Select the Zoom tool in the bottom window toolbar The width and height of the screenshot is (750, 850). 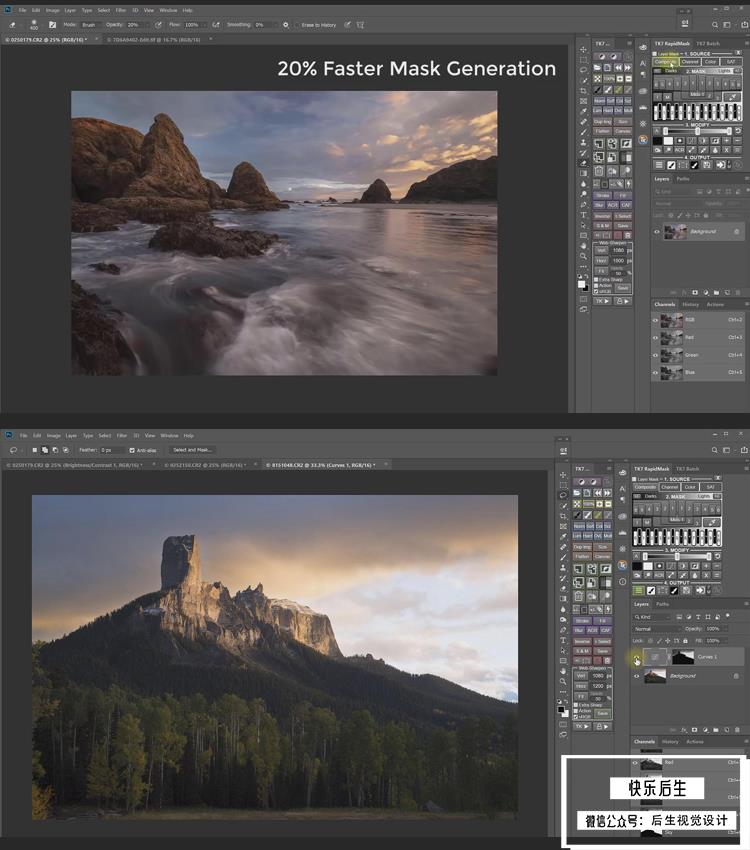(562, 681)
